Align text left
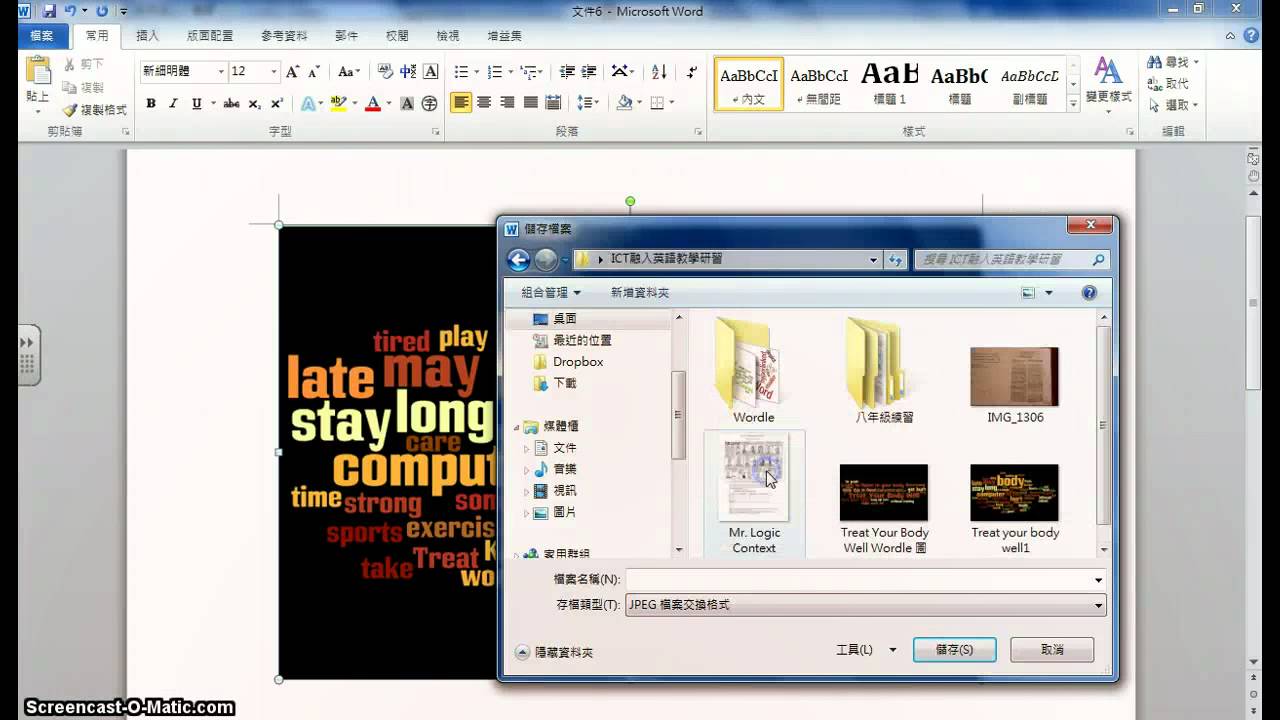 tap(461, 102)
